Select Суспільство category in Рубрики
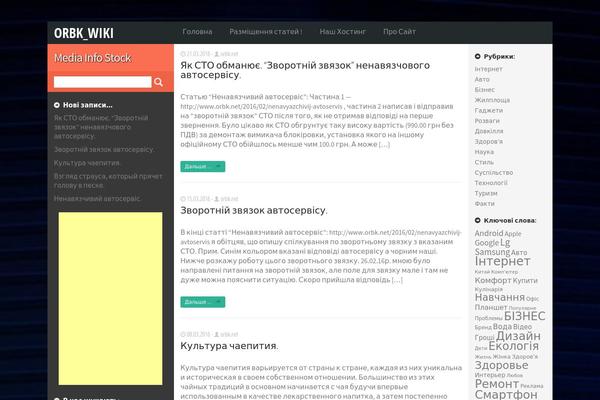This screenshot has height=400, width=600. click(x=494, y=172)
